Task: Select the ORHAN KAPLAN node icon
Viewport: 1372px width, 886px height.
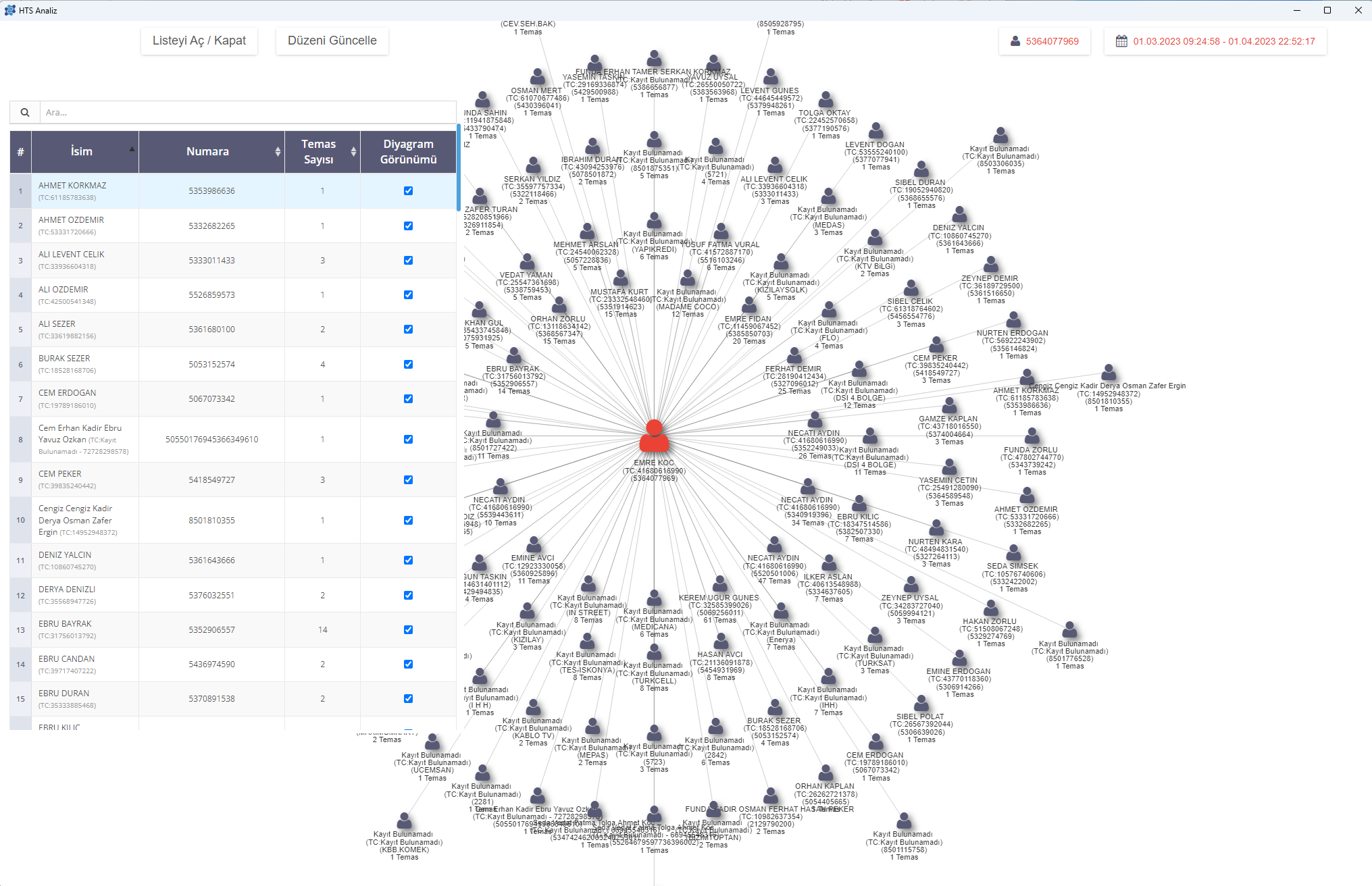Action: coord(826,773)
